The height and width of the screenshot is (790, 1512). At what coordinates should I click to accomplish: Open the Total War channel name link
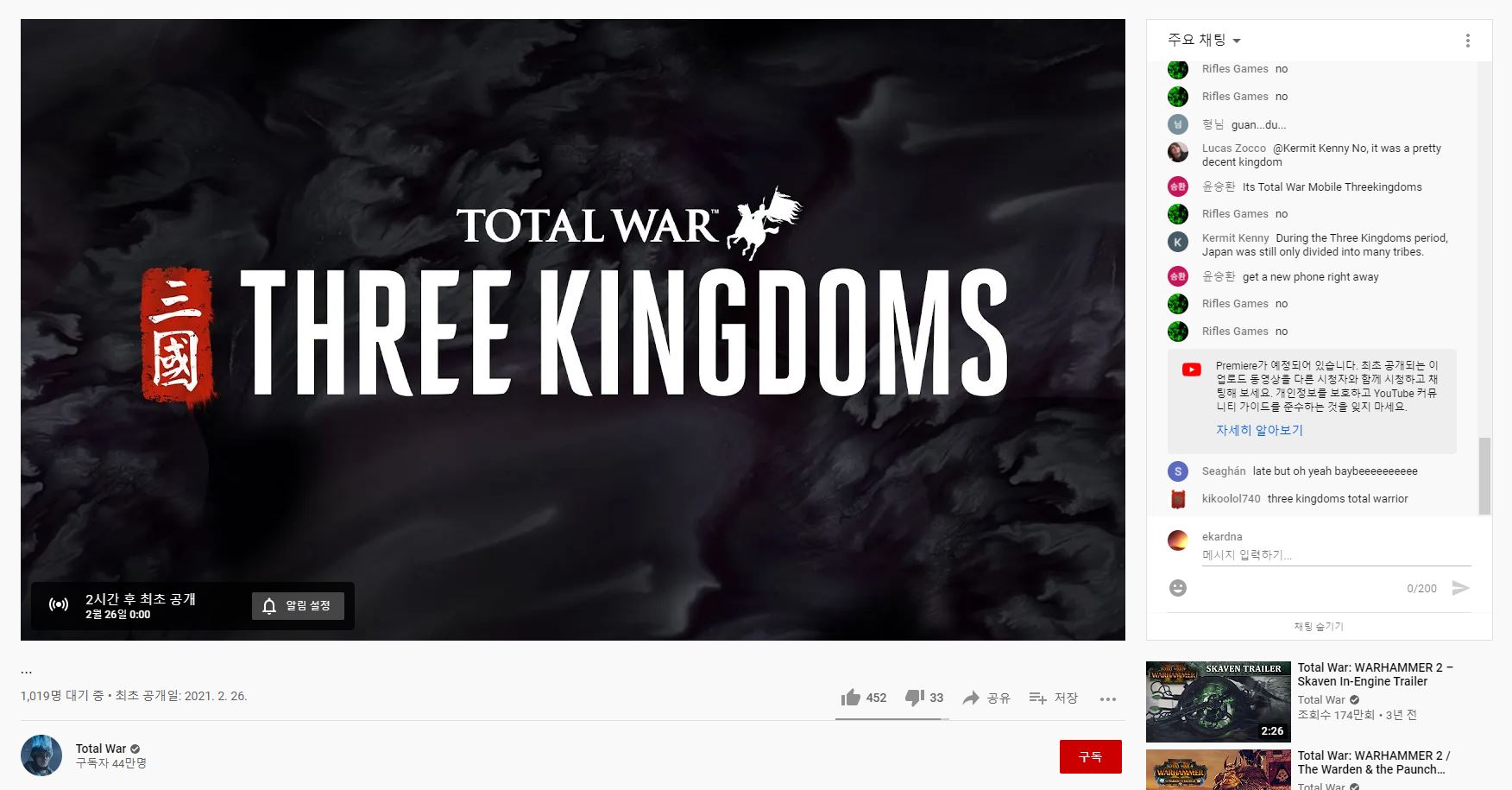click(x=101, y=749)
